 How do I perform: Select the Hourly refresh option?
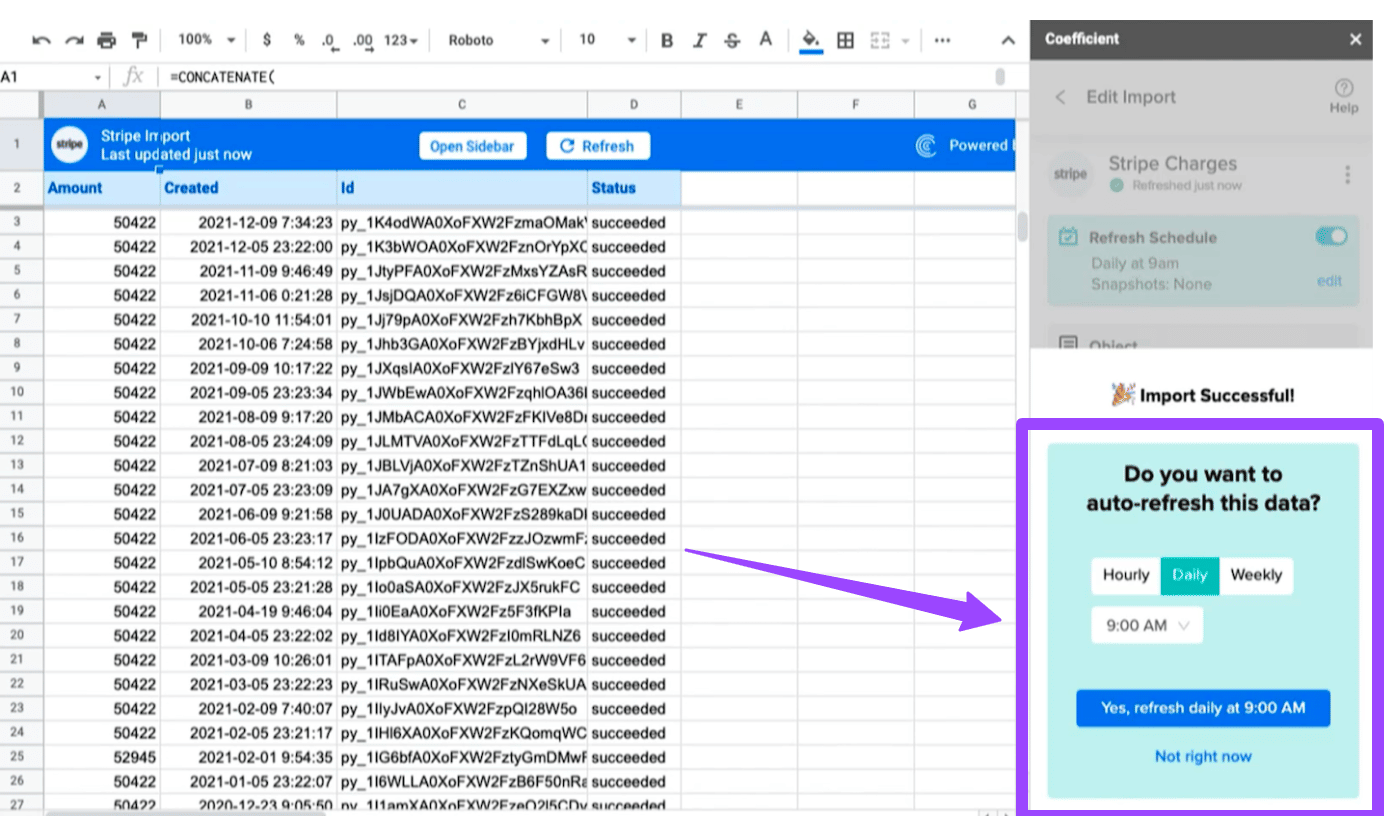(1126, 575)
